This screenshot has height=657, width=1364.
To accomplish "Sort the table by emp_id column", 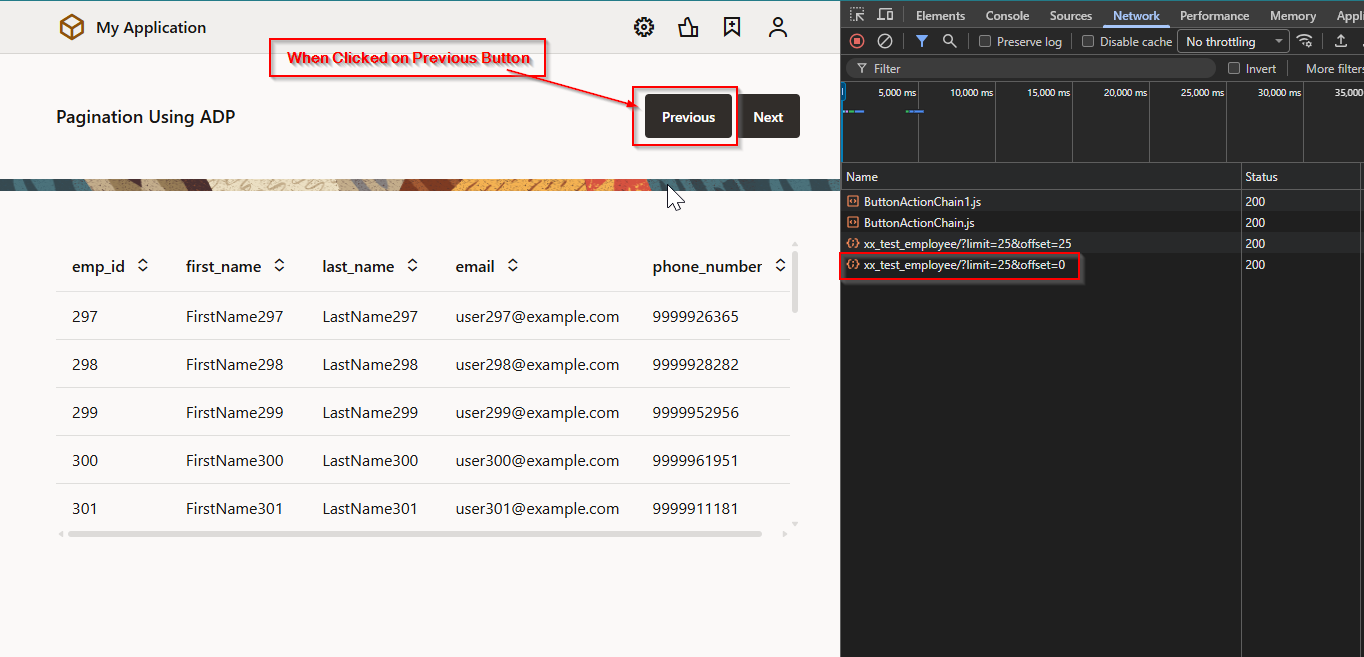I will (x=143, y=266).
